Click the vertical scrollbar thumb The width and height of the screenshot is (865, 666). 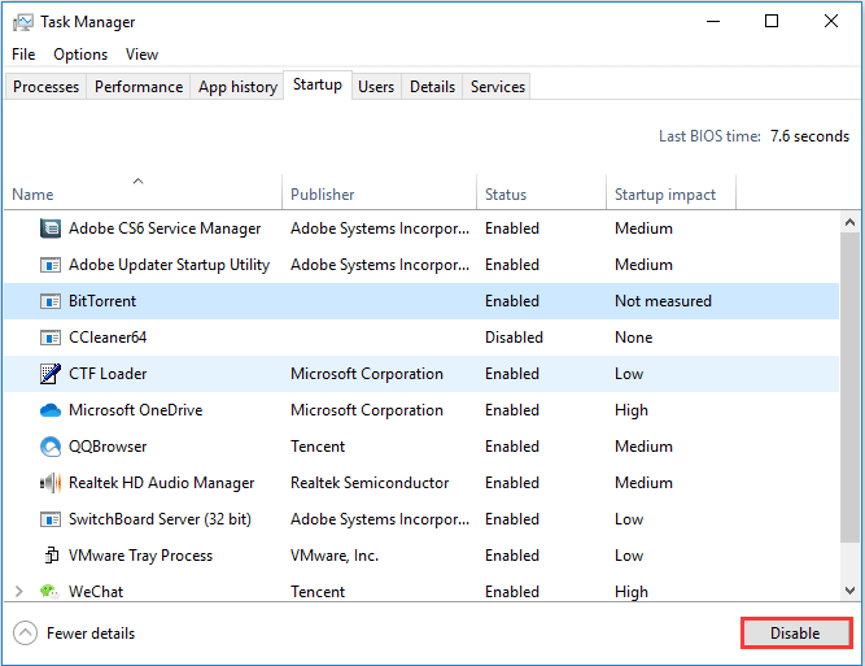point(850,386)
